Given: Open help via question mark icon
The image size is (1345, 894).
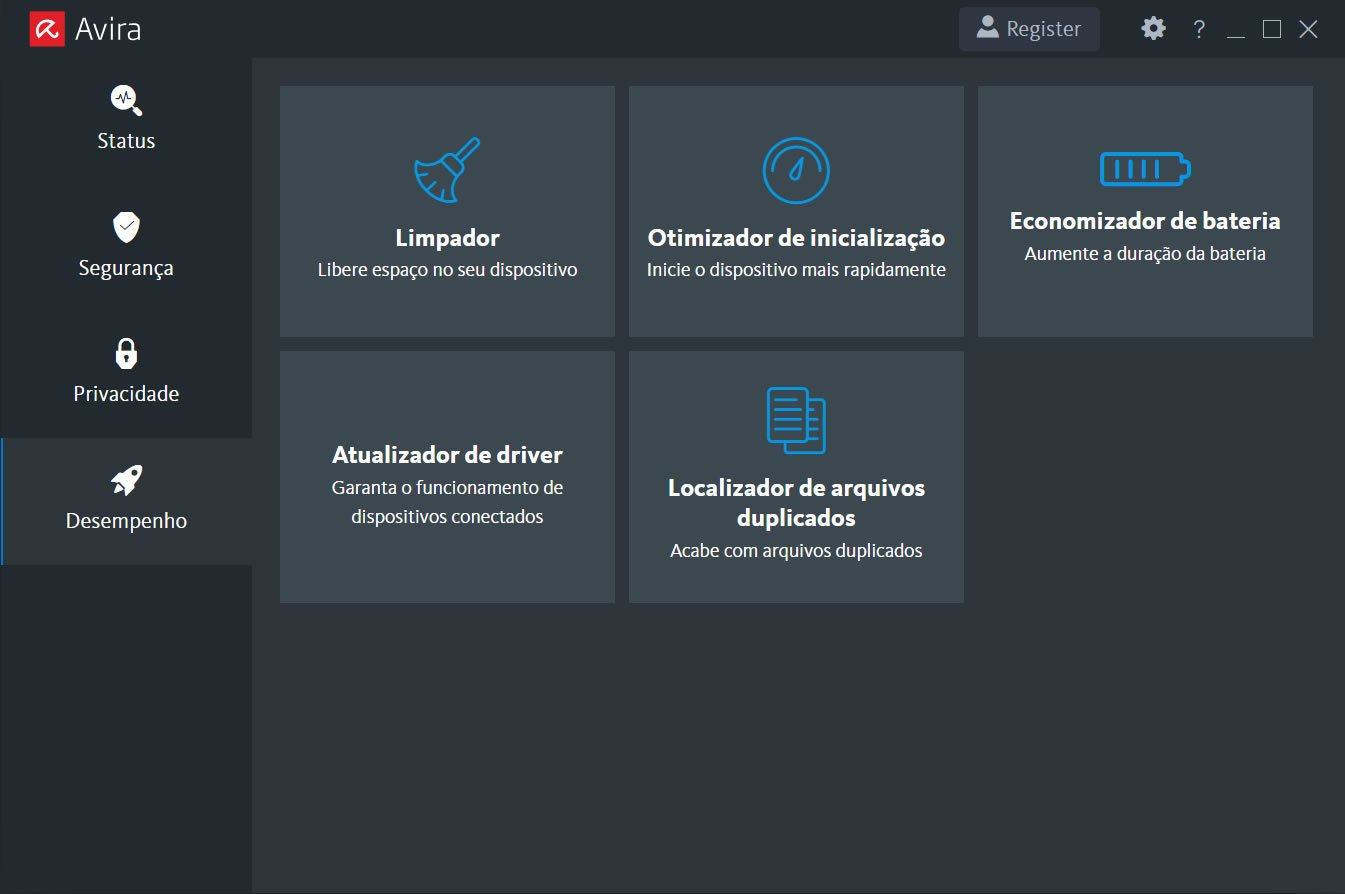Looking at the screenshot, I should (1199, 29).
